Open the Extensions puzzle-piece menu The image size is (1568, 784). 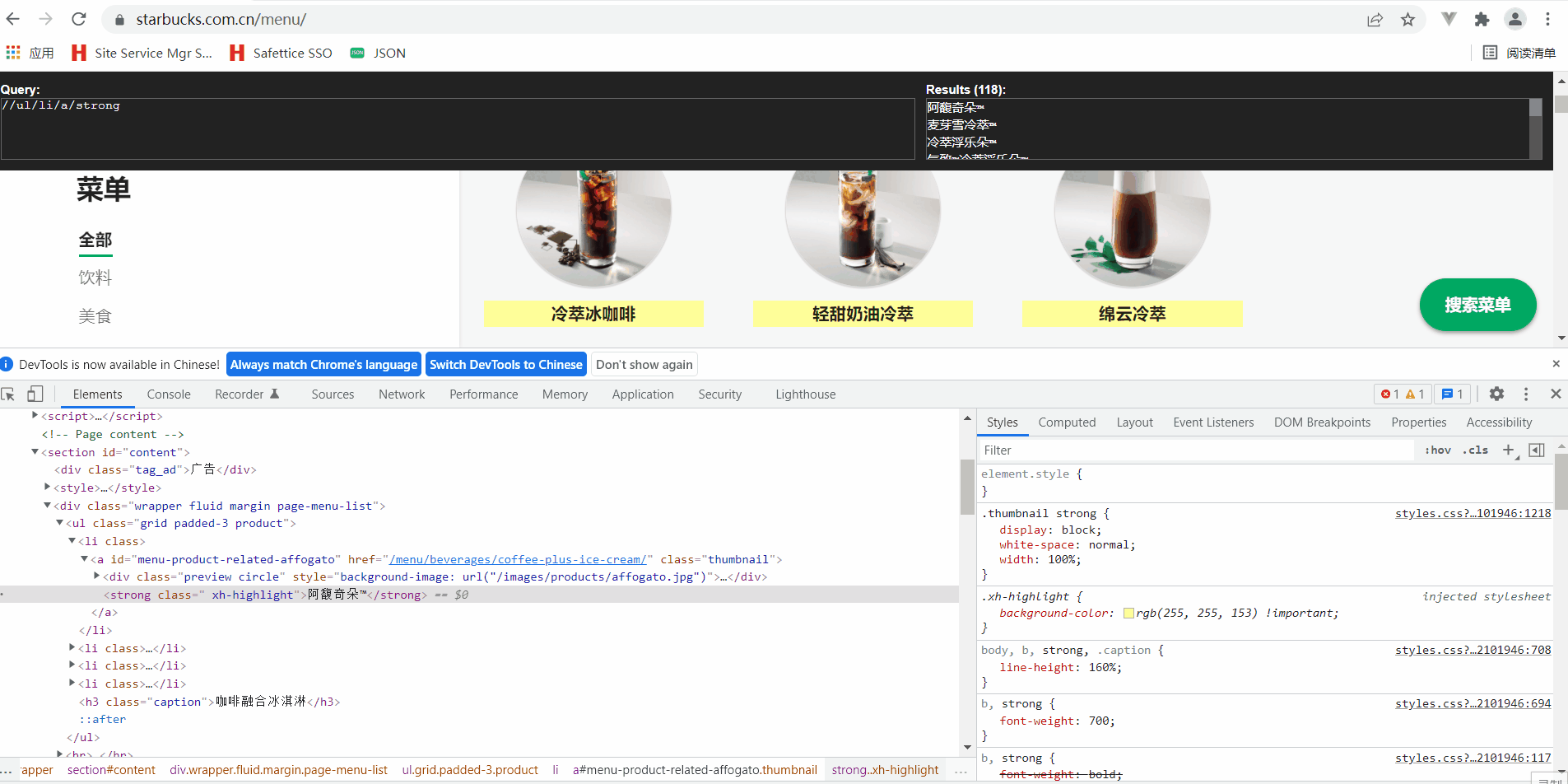1482,20
